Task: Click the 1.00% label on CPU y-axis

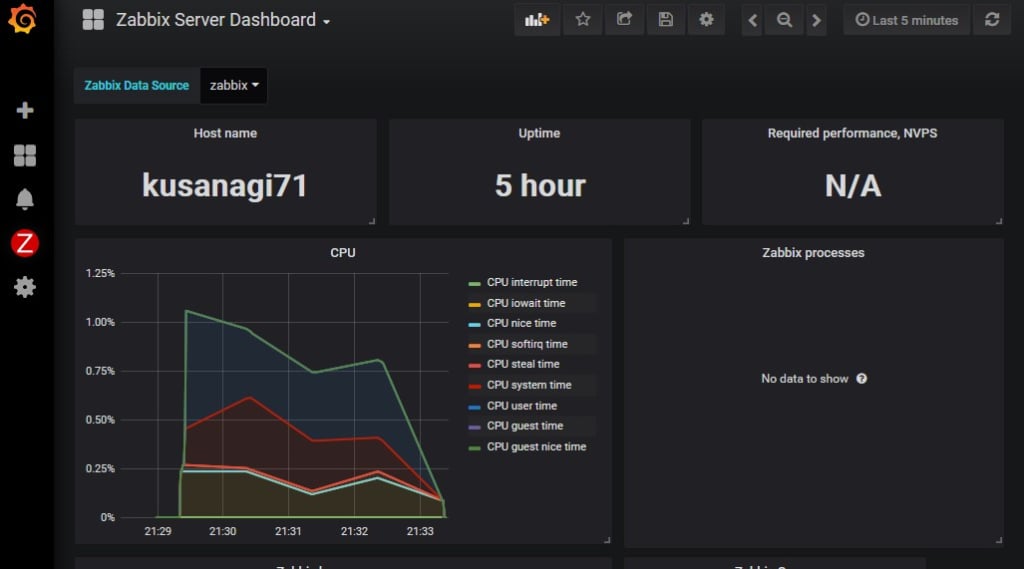Action: pyautogui.click(x=100, y=322)
